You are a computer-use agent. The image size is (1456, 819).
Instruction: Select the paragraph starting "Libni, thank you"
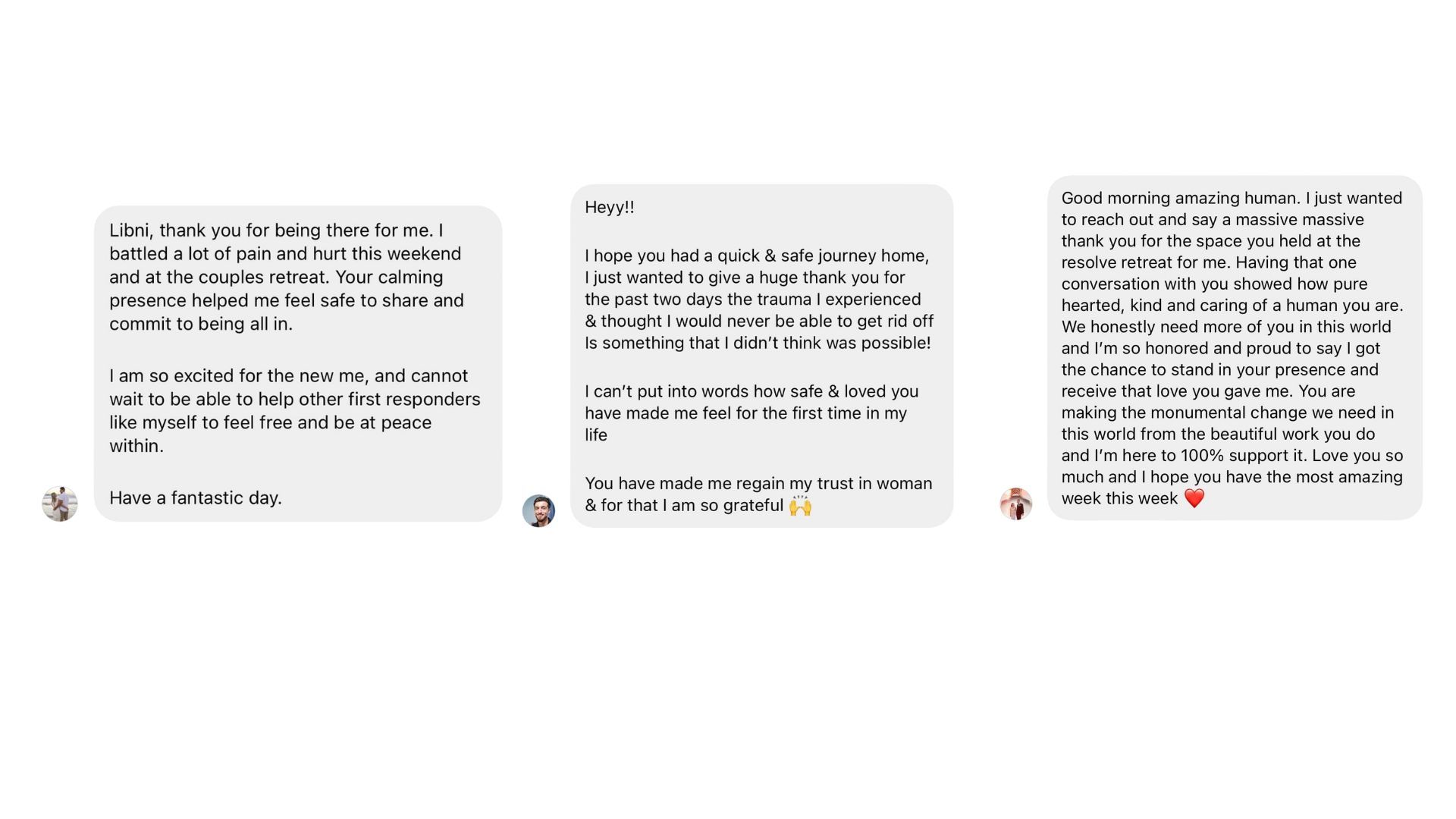tap(286, 277)
